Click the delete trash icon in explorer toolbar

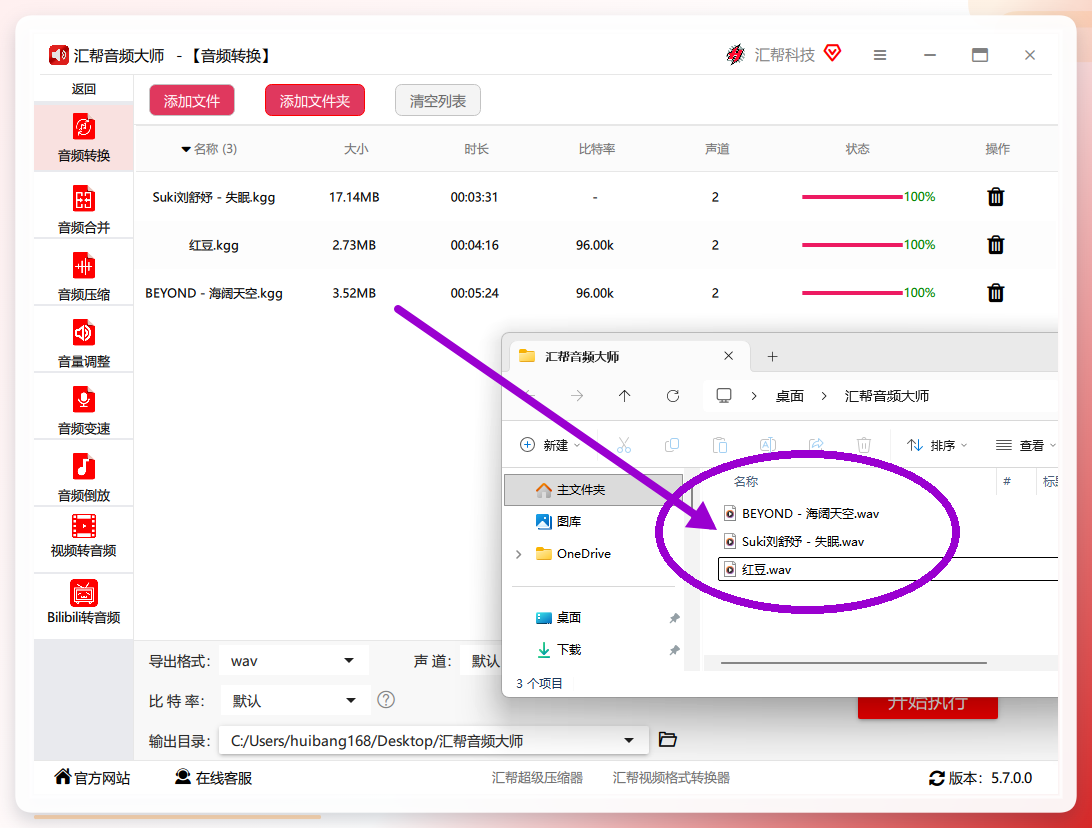(864, 445)
